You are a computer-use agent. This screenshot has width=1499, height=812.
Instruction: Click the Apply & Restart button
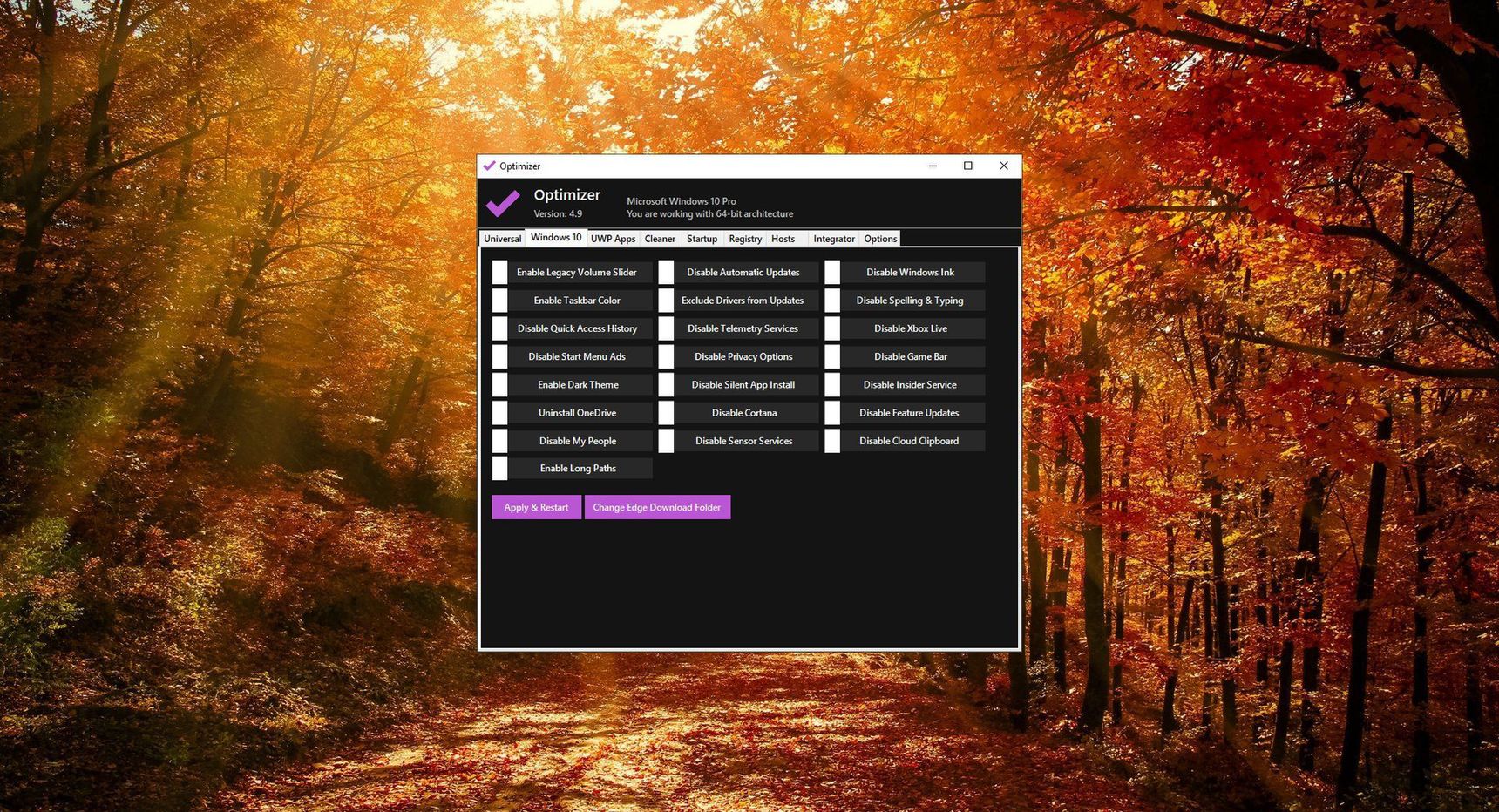(536, 507)
